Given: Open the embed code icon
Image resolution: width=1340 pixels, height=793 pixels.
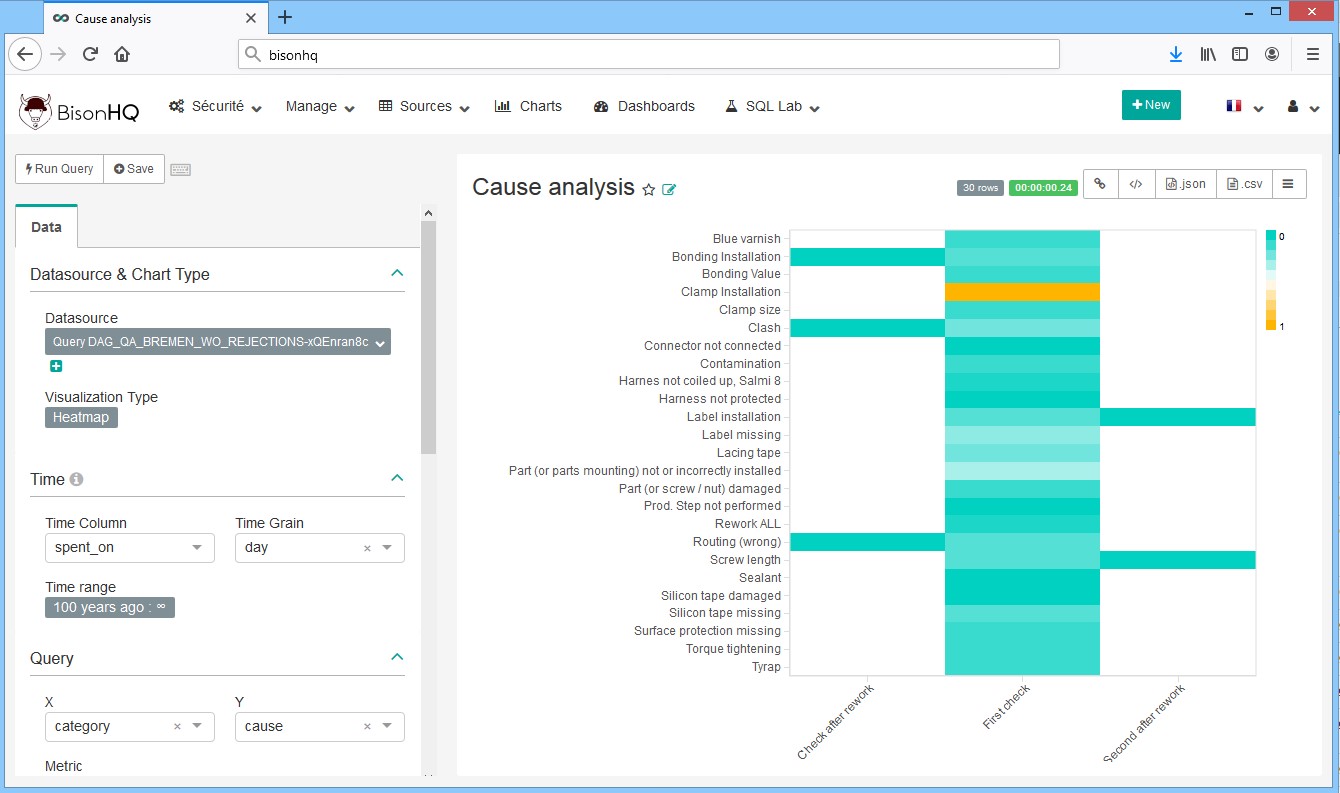Looking at the screenshot, I should point(1136,184).
